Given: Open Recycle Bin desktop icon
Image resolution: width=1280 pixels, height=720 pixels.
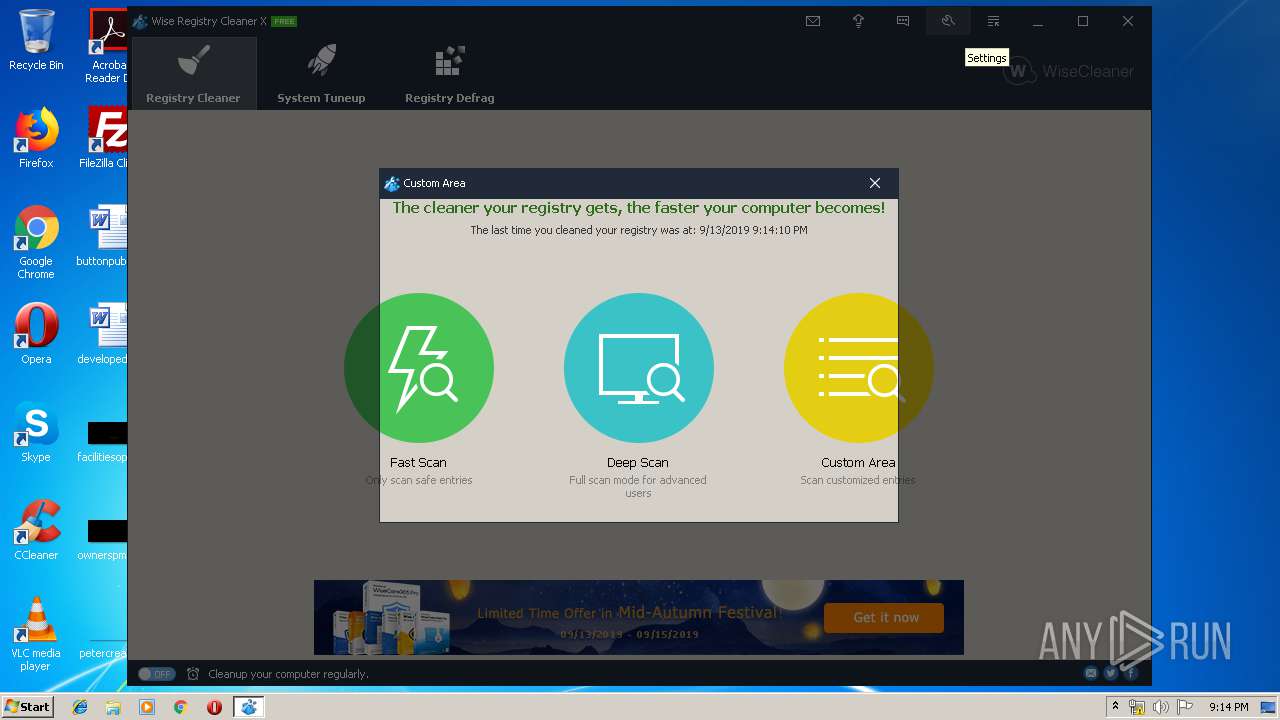Looking at the screenshot, I should tap(36, 40).
